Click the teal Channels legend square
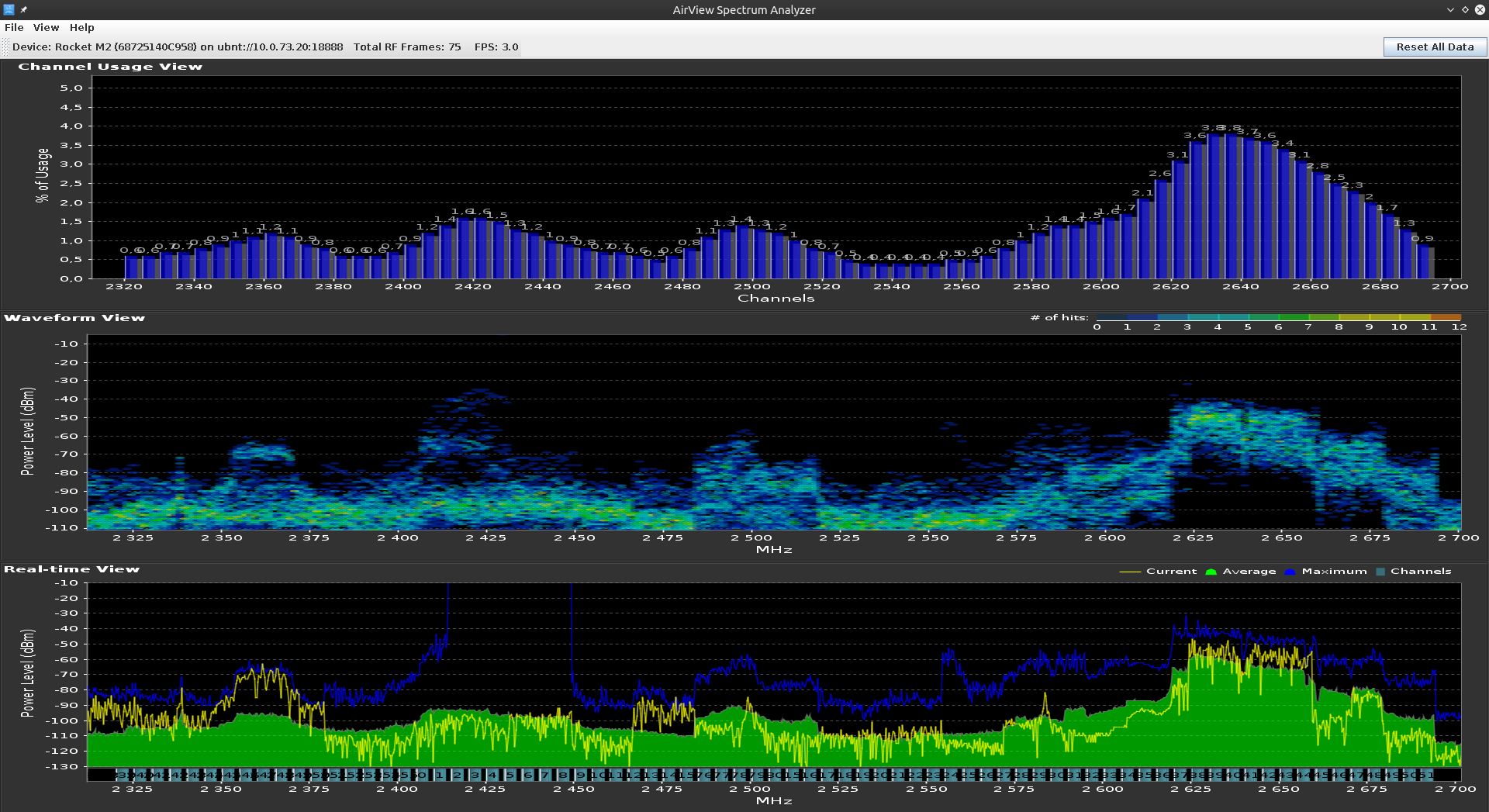This screenshot has width=1489, height=812. 1380,572
